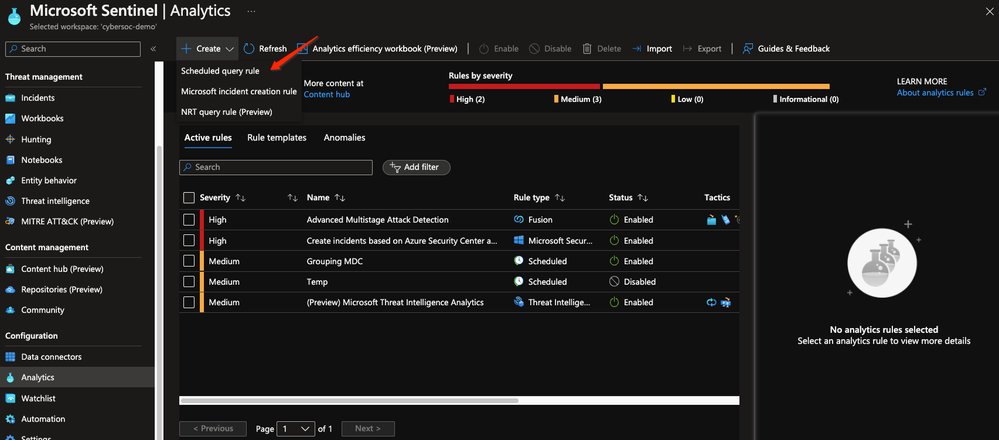The width and height of the screenshot is (999, 440).
Task: Sort by the Rule type column arrows
Action: [560, 198]
